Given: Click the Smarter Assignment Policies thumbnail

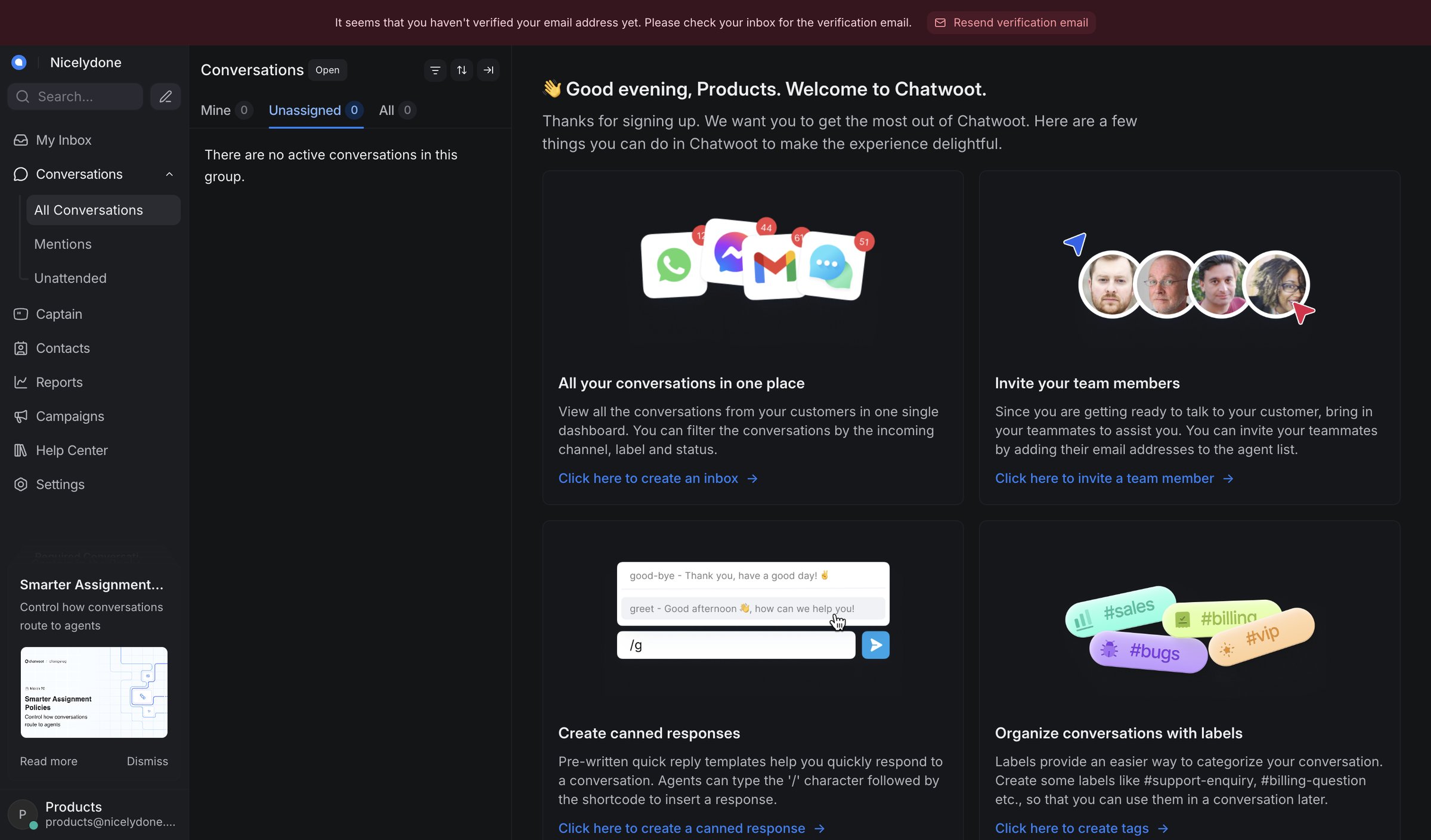Looking at the screenshot, I should pyautogui.click(x=94, y=692).
